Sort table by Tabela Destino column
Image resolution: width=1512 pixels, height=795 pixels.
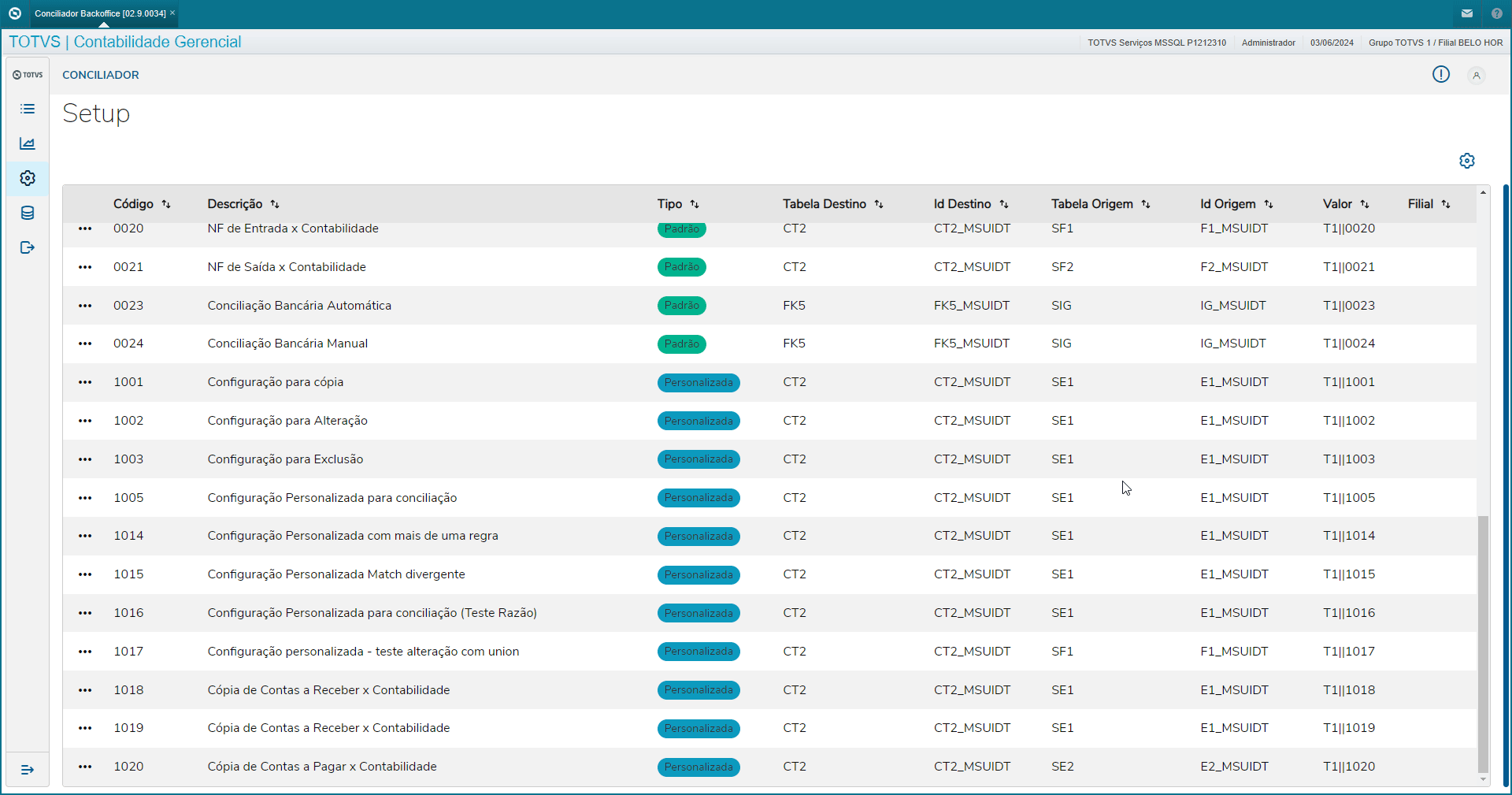879,204
